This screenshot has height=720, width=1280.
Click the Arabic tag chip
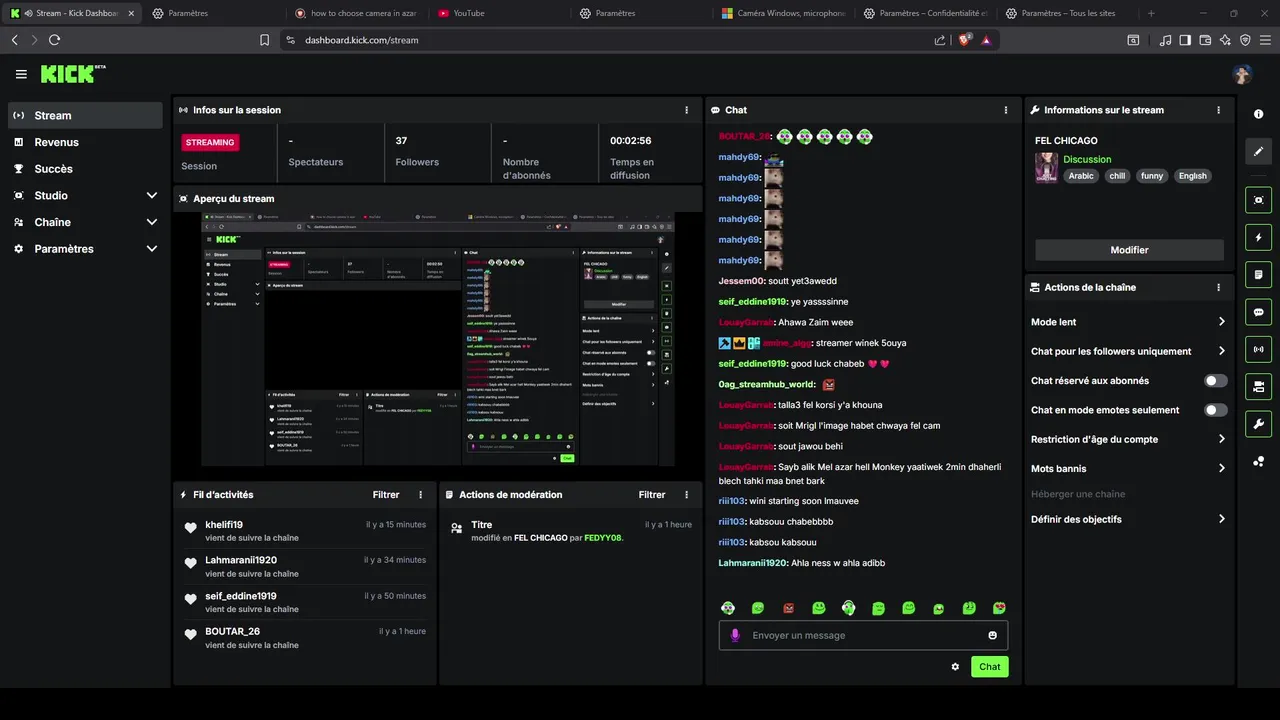[1081, 176]
